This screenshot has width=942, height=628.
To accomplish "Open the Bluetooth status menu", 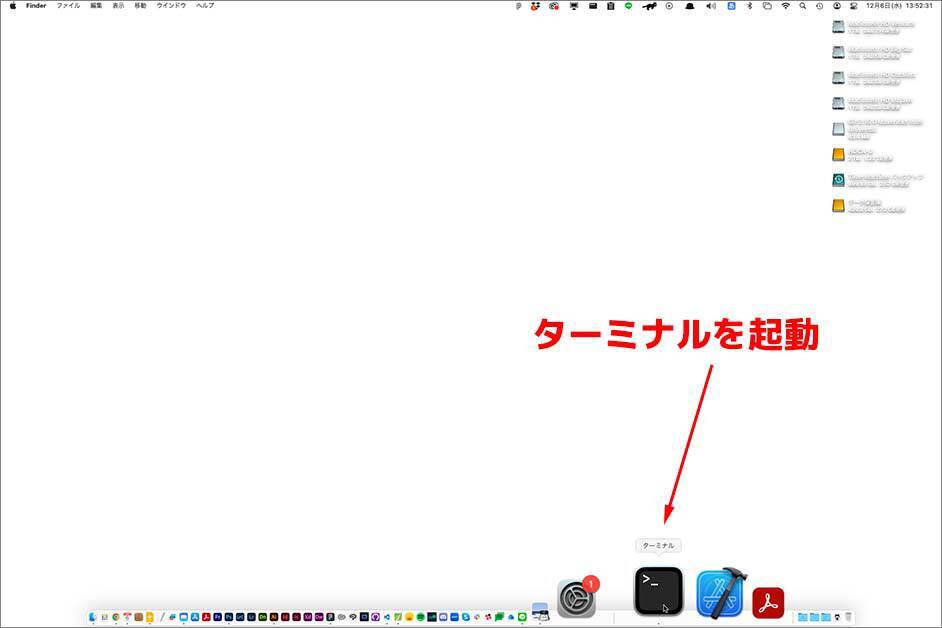I will coord(749,5).
